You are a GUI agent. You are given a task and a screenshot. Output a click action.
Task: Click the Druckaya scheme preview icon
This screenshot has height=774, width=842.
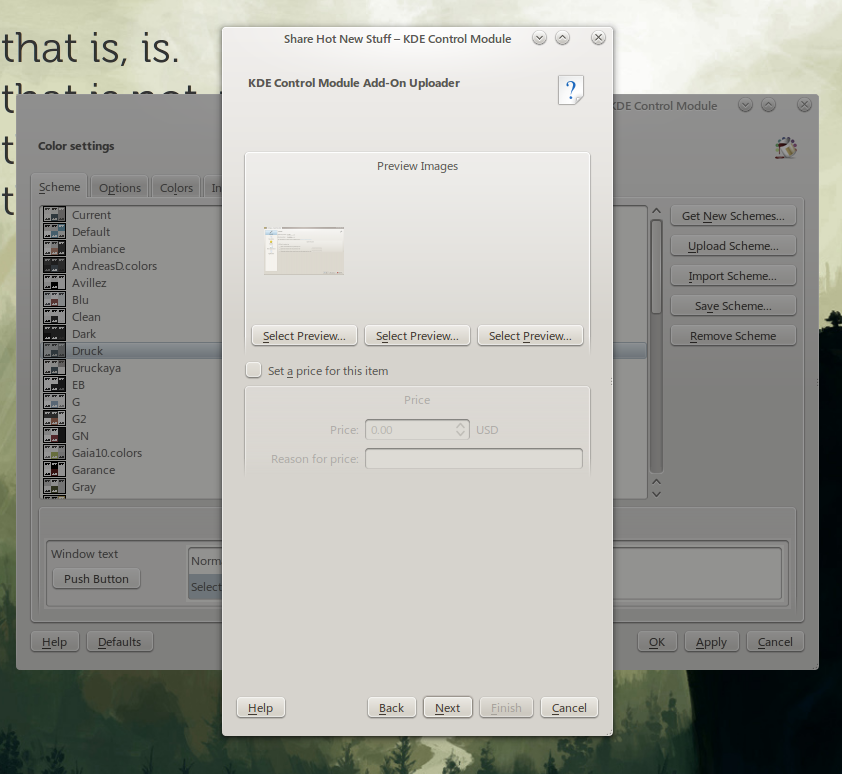coord(54,367)
